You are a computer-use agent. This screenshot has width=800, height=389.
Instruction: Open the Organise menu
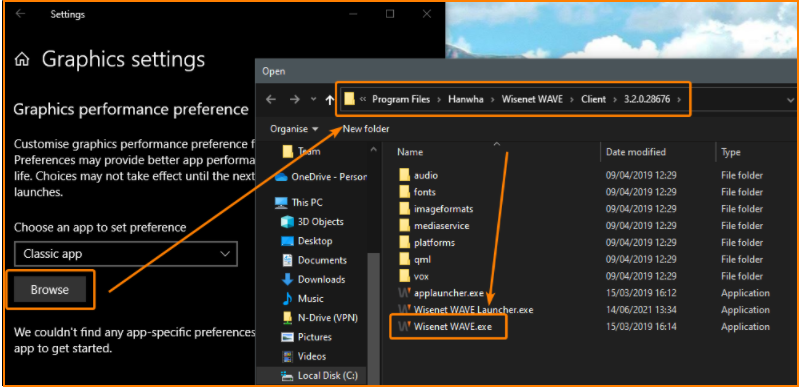[294, 129]
